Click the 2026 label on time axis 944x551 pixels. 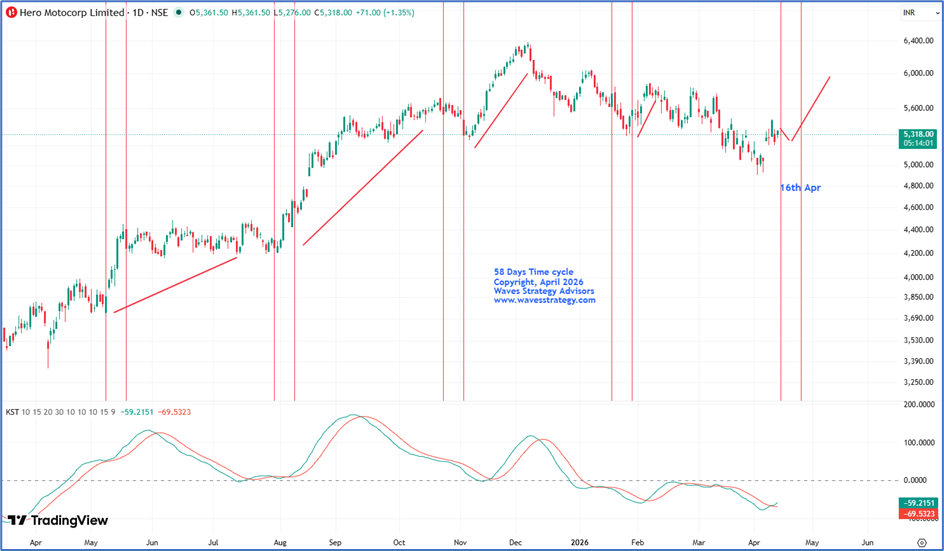click(x=579, y=543)
